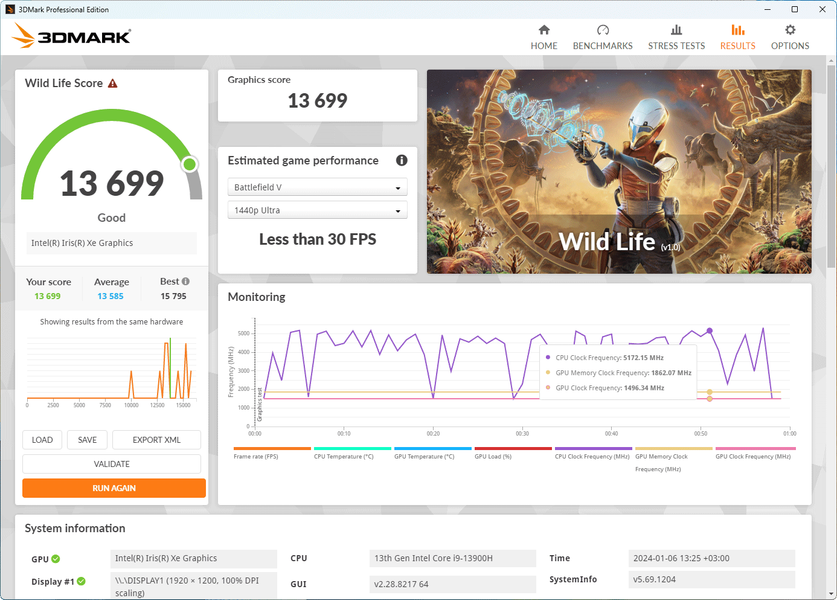This screenshot has width=837, height=600.
Task: Click the Average score 13 585
Action: point(110,296)
